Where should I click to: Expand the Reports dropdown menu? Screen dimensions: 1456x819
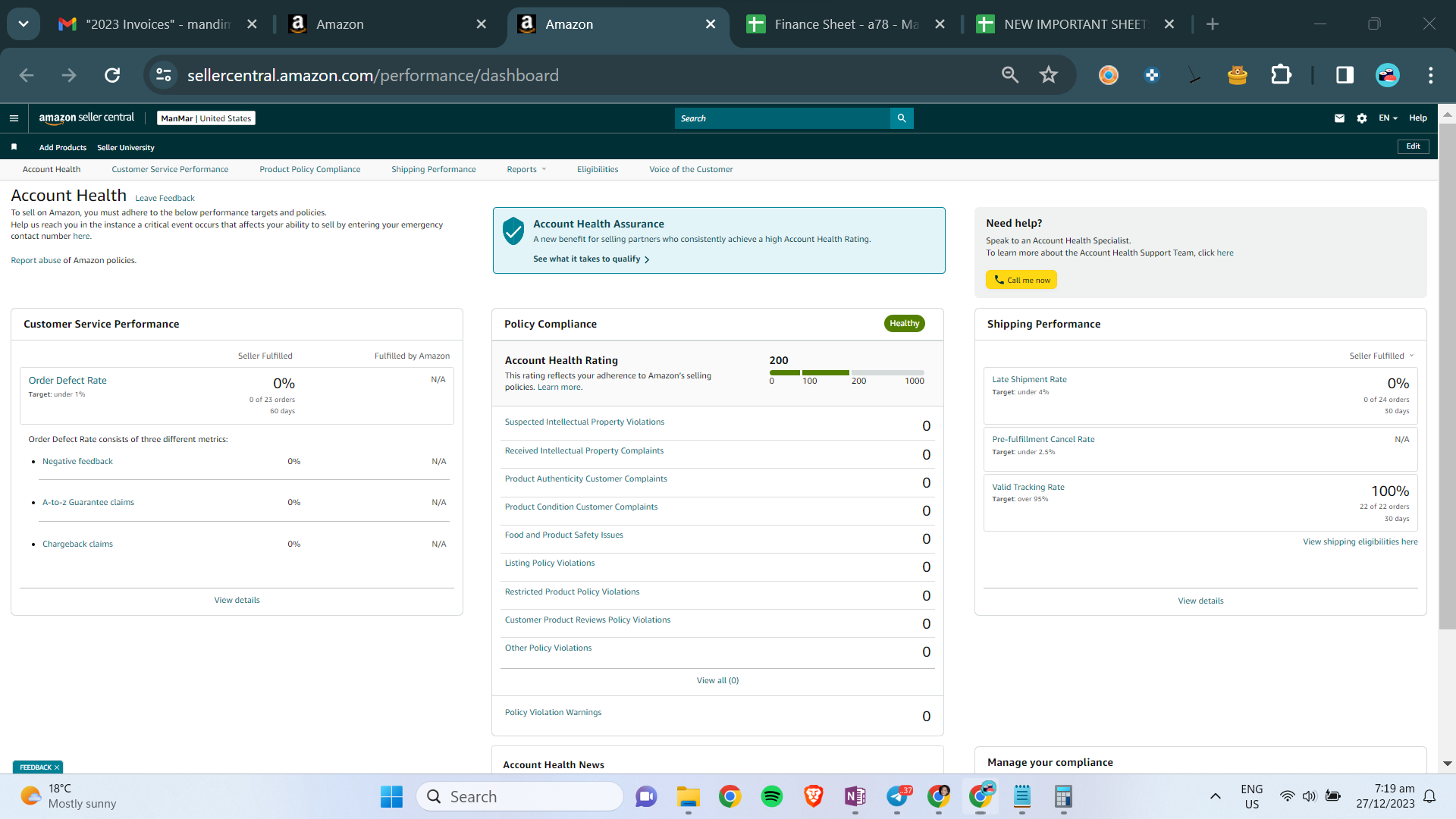point(526,169)
